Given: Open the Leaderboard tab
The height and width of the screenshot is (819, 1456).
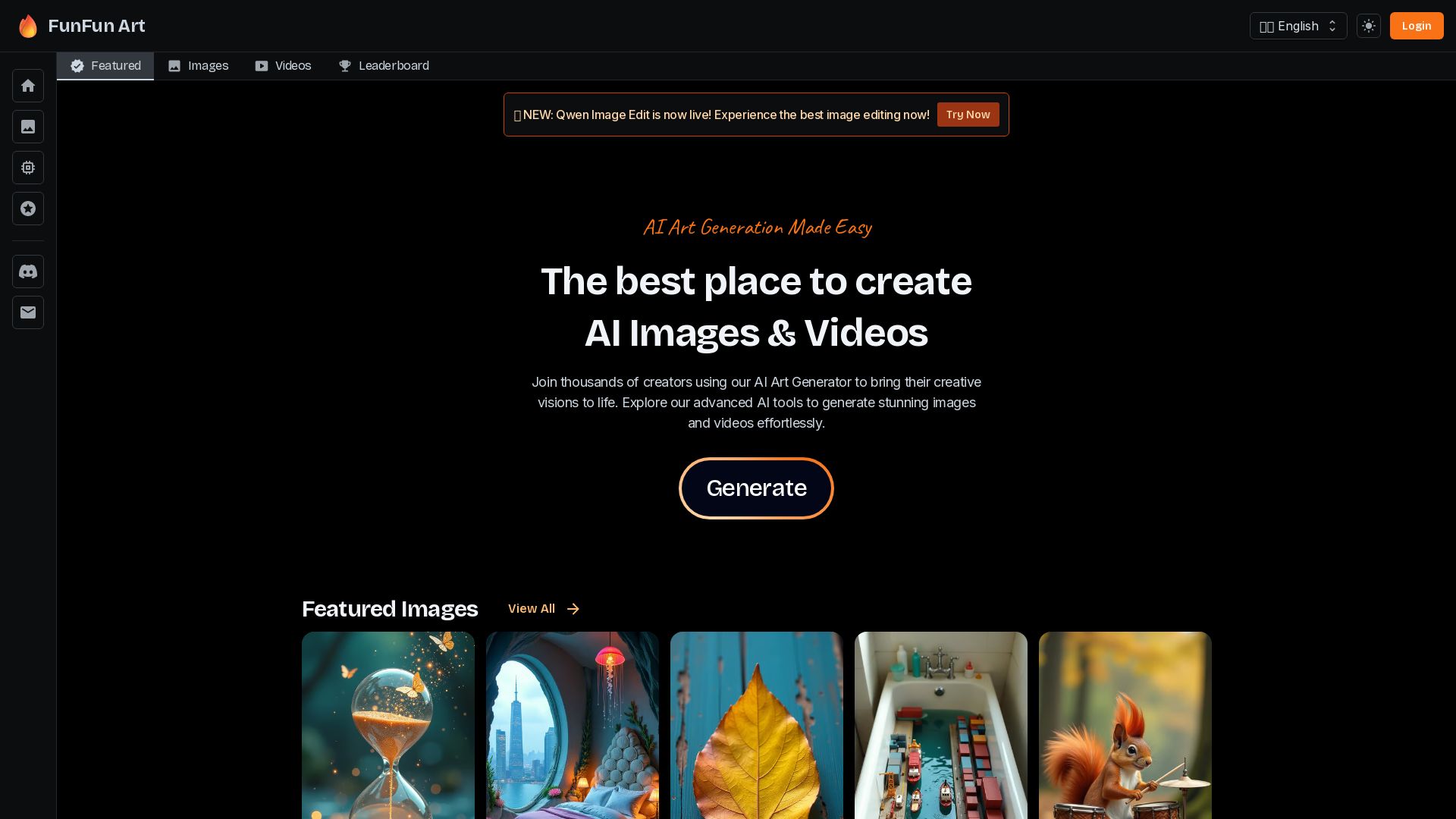Looking at the screenshot, I should [384, 66].
